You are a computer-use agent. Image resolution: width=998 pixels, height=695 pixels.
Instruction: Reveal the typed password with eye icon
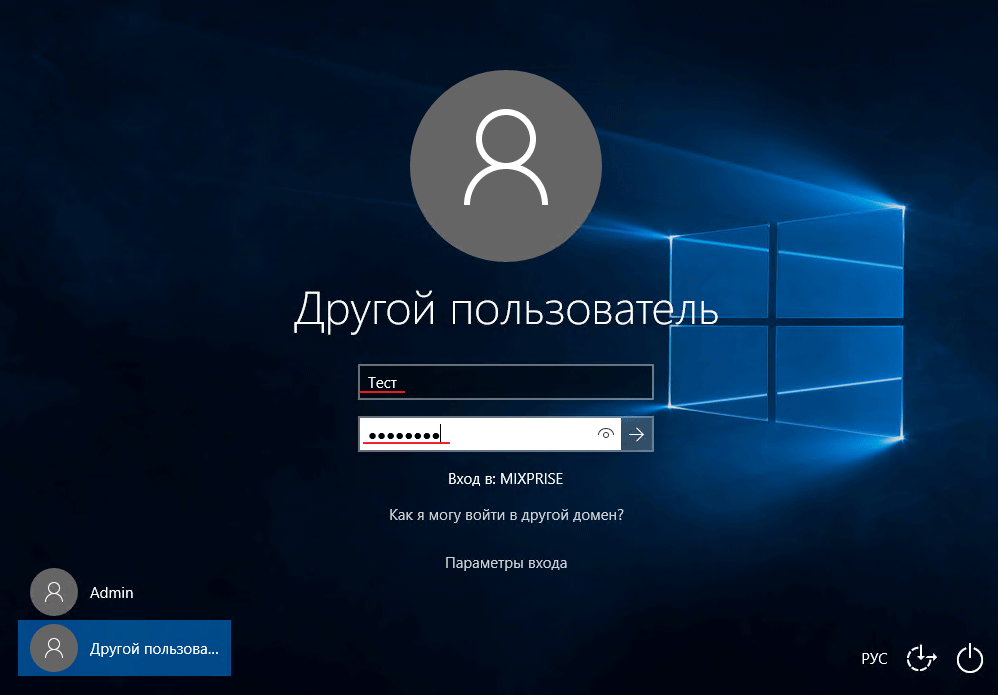click(x=604, y=434)
